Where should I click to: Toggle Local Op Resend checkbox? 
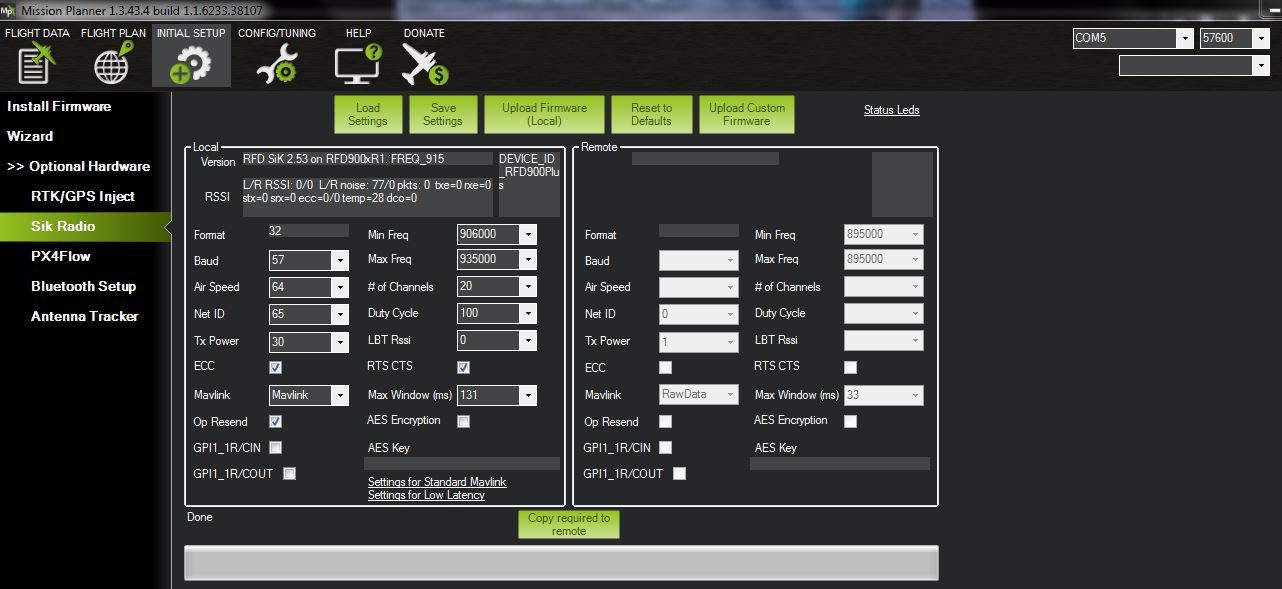click(x=276, y=422)
